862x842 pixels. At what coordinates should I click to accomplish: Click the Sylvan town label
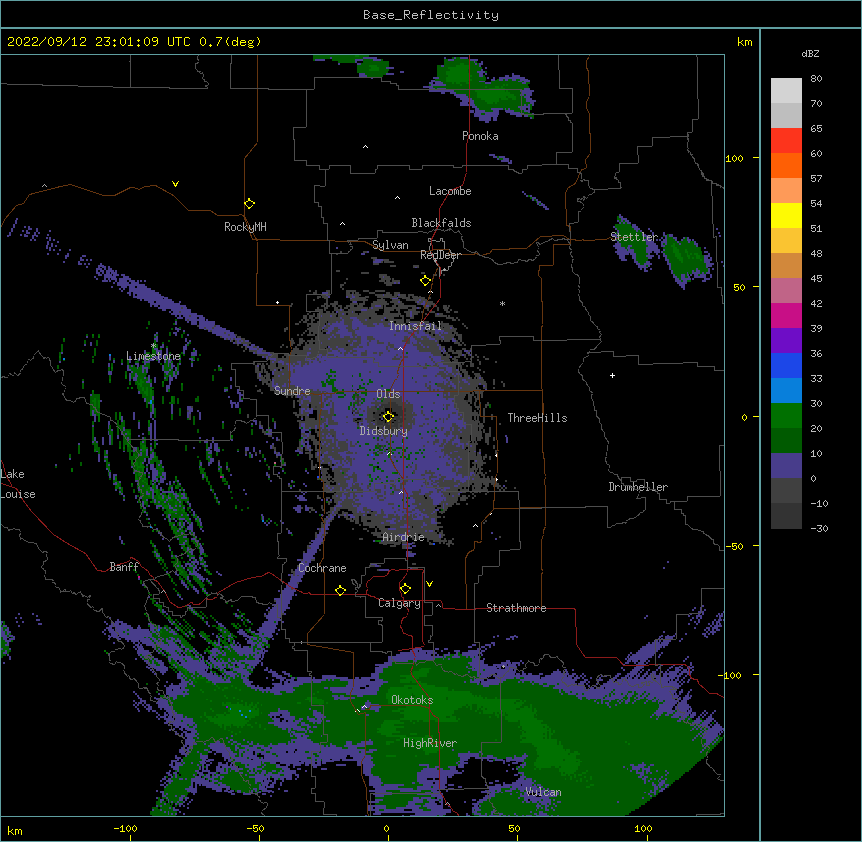coord(390,245)
